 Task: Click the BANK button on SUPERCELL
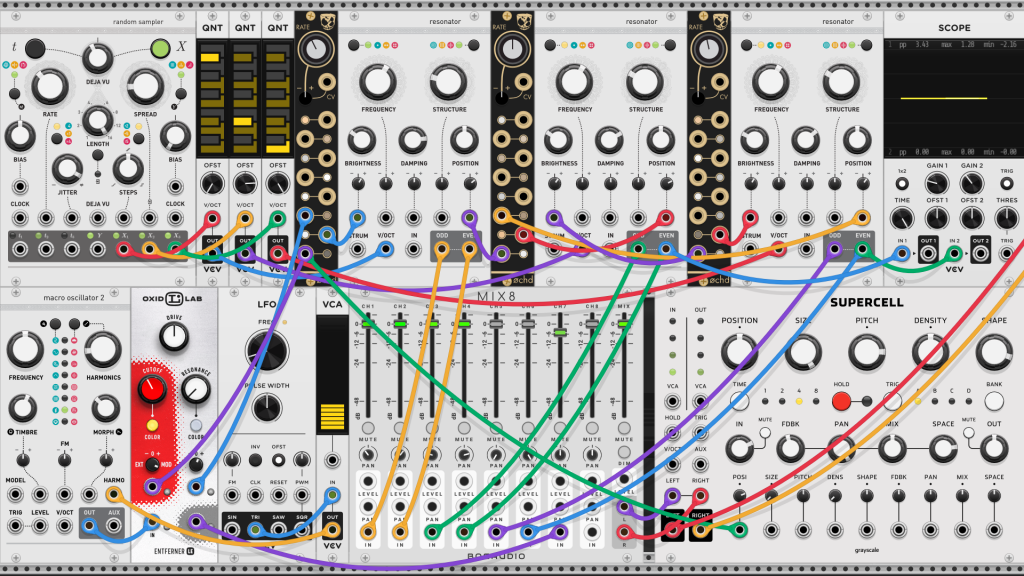993,401
